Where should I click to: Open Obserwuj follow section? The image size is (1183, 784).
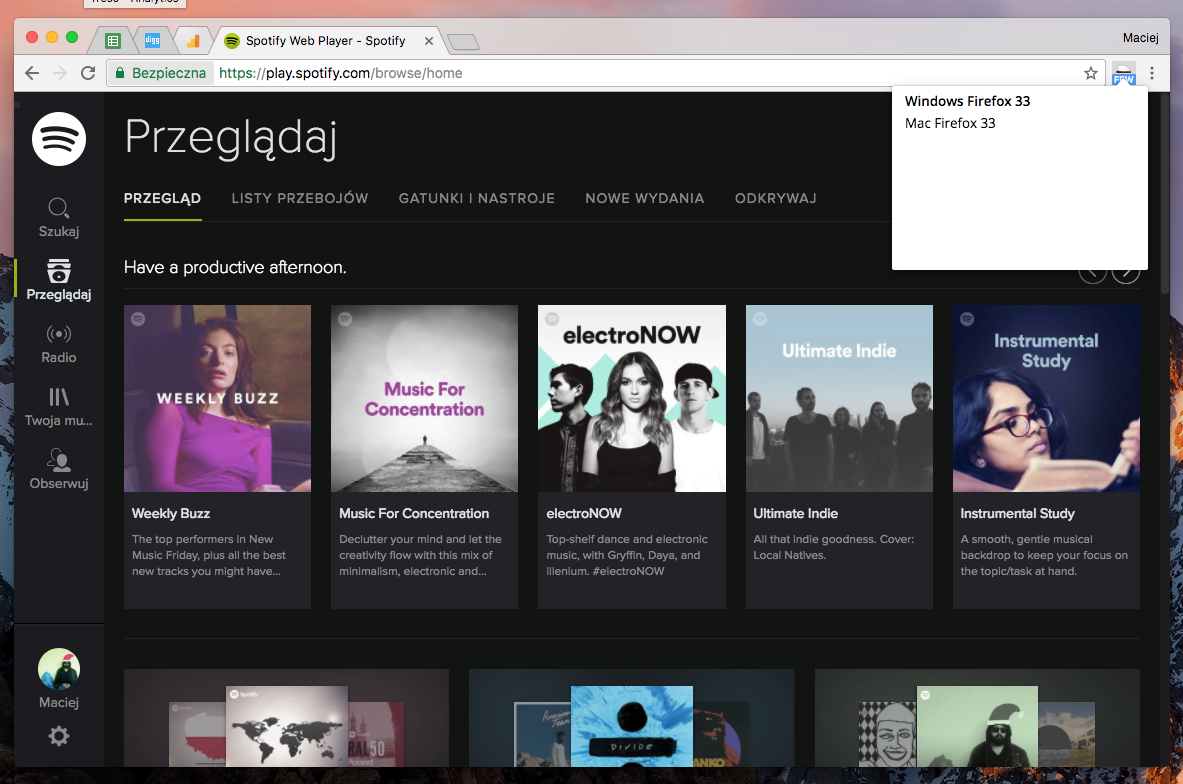[59, 469]
